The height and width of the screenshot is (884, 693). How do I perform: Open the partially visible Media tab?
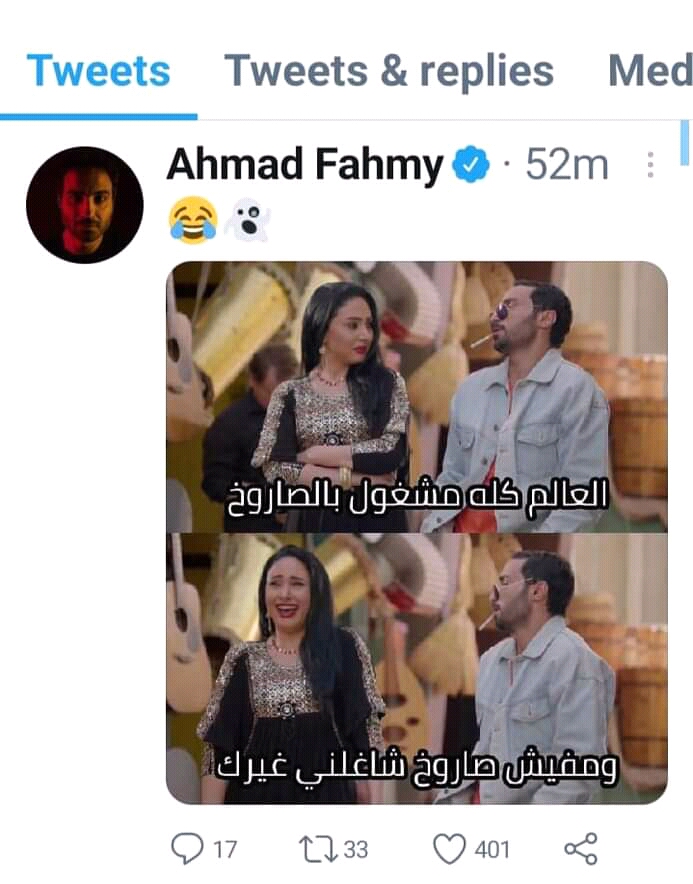650,71
